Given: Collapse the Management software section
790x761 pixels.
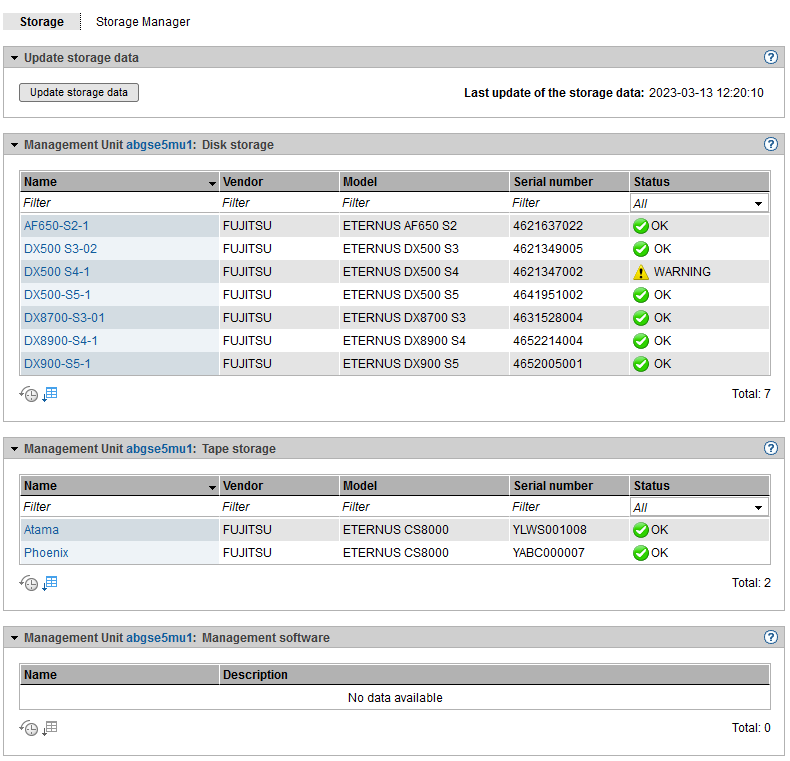Looking at the screenshot, I should pos(14,637).
